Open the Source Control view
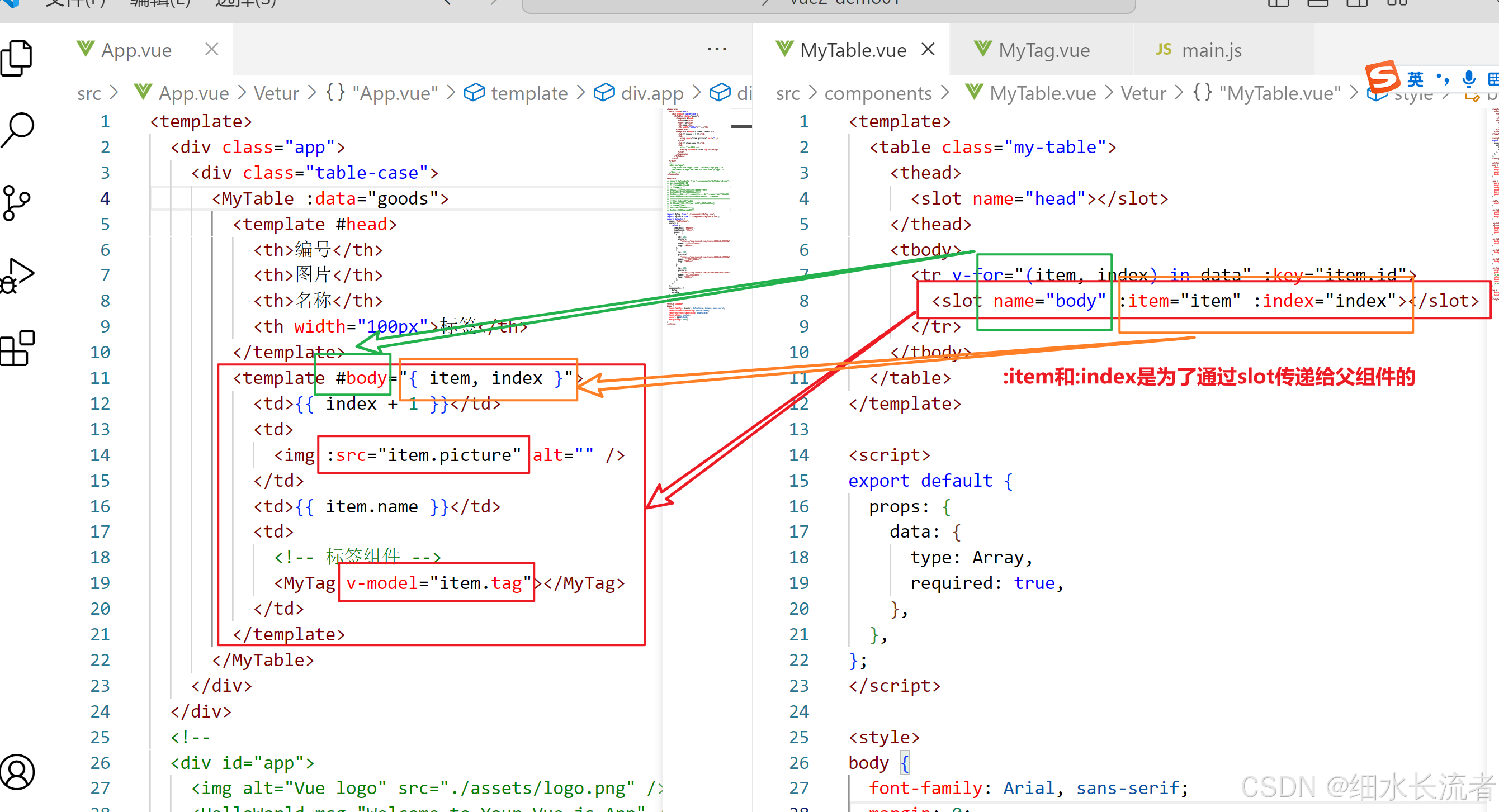 (17, 202)
